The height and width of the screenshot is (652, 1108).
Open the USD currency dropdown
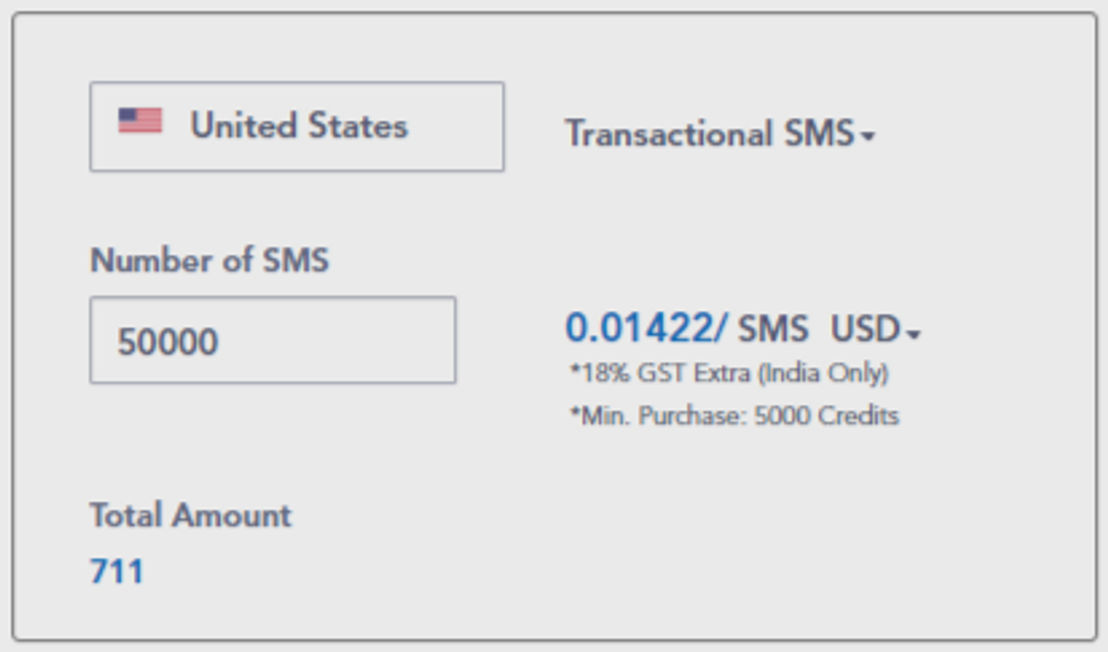876,329
